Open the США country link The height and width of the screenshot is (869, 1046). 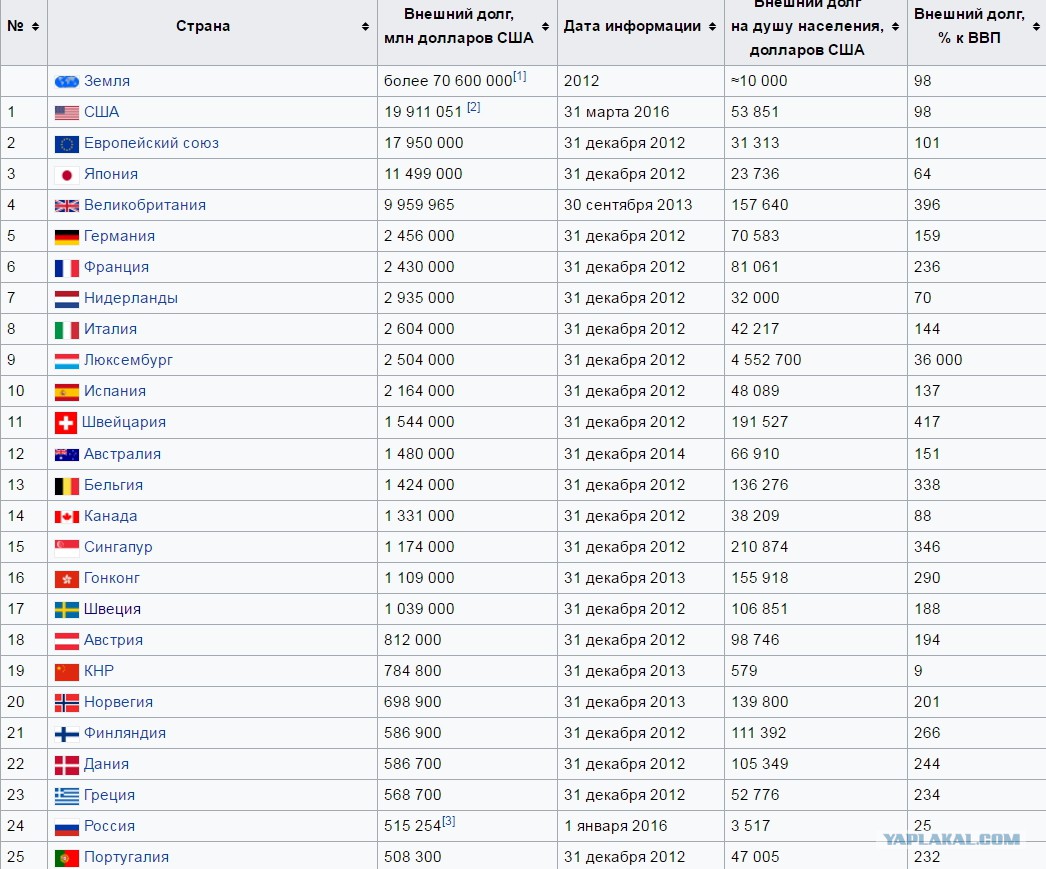101,112
